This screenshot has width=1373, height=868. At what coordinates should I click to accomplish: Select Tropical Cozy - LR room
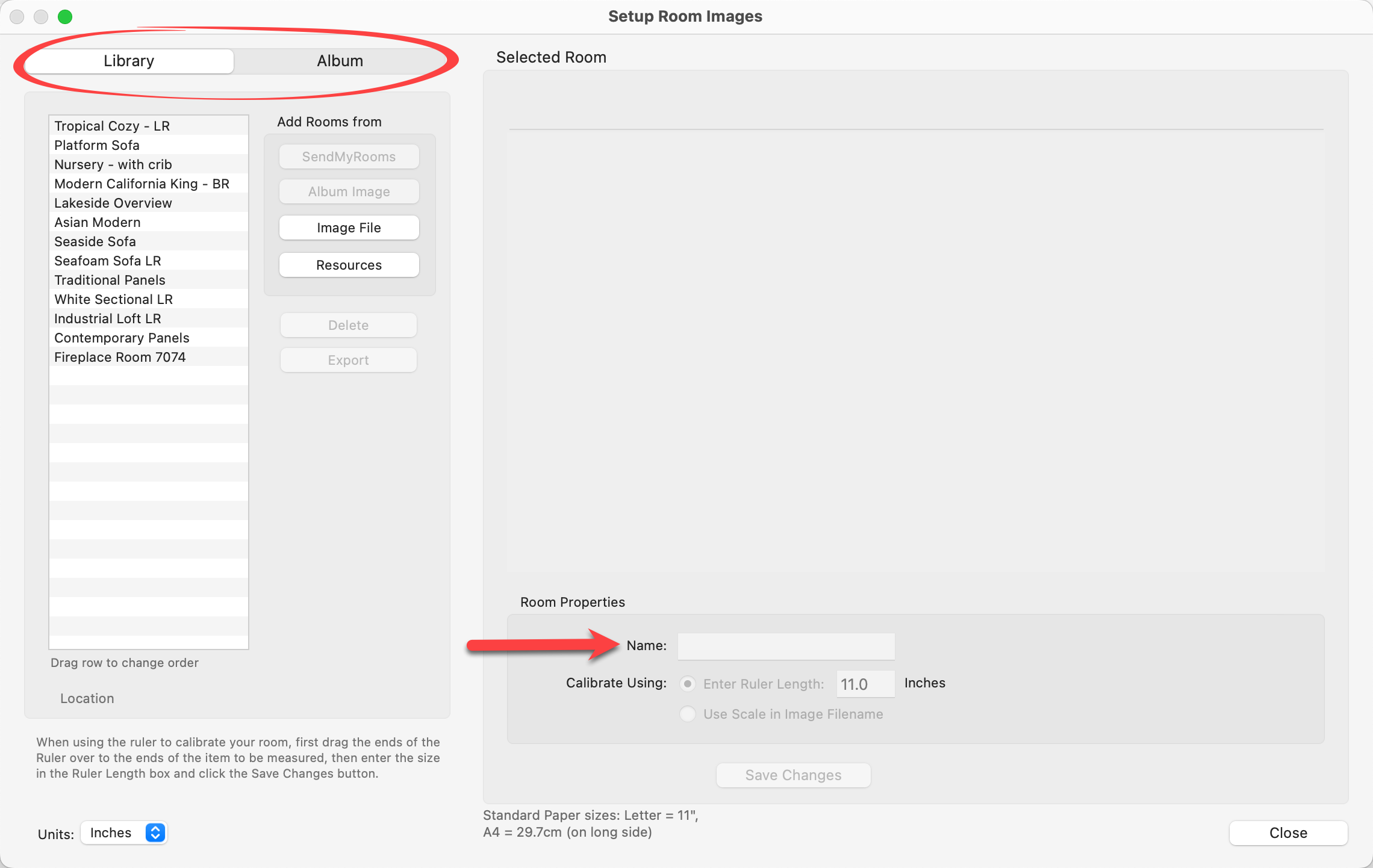(112, 126)
